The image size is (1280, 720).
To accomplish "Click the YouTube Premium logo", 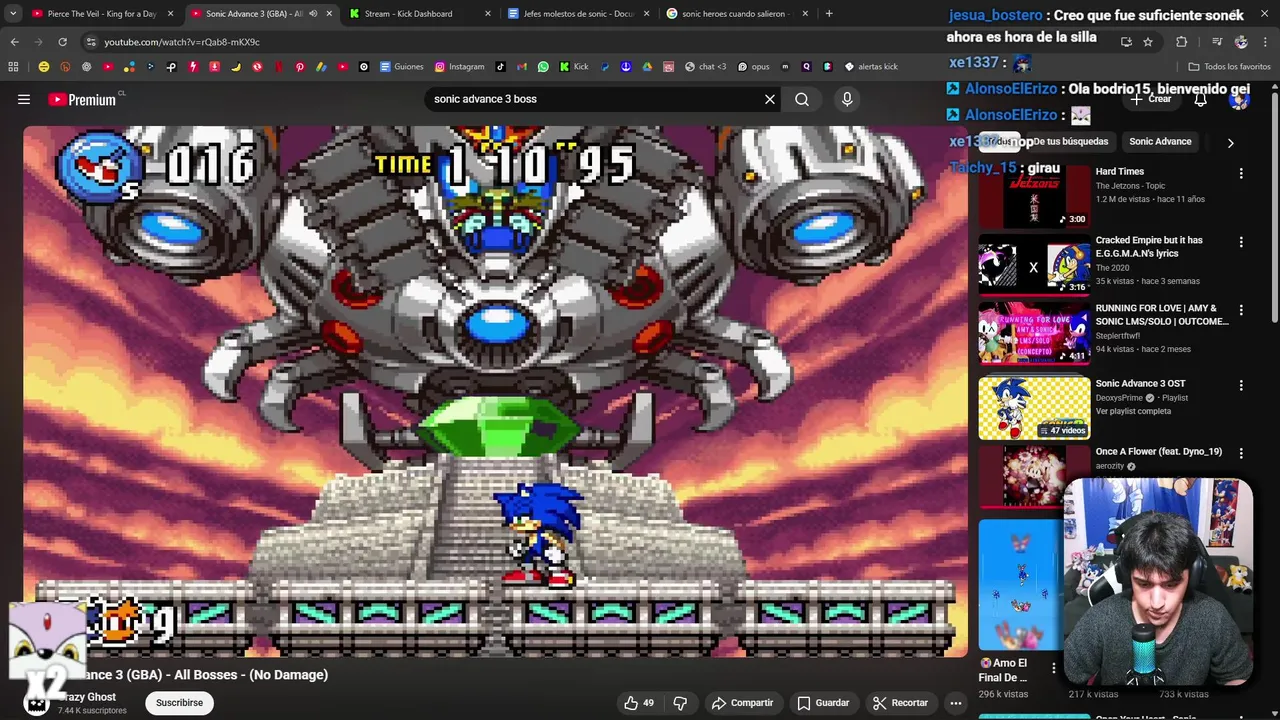I will pos(82,99).
